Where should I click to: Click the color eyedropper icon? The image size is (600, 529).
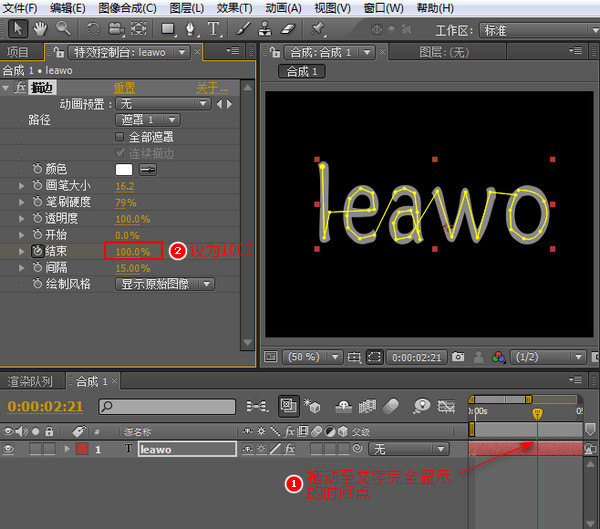point(148,170)
